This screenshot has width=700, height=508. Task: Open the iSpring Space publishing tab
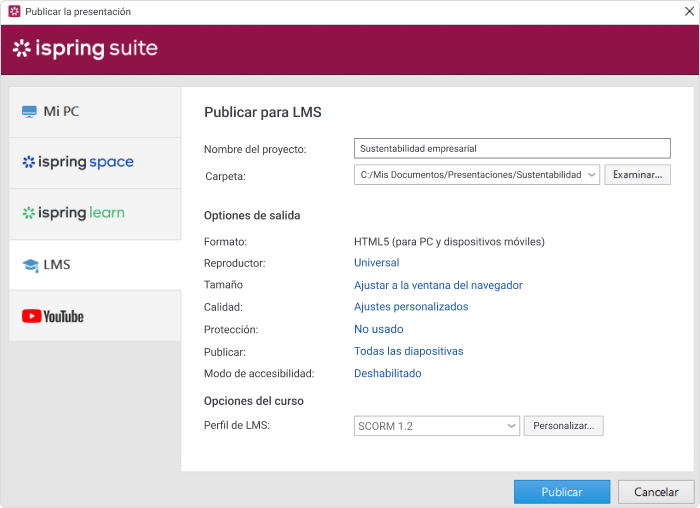95,163
